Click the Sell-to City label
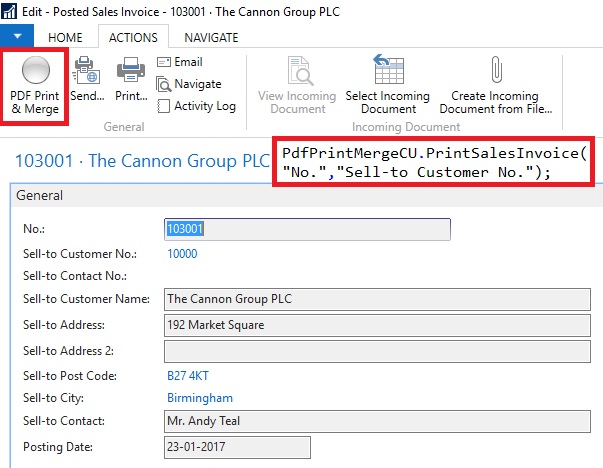Viewport: 603px width, 468px height. 53,398
